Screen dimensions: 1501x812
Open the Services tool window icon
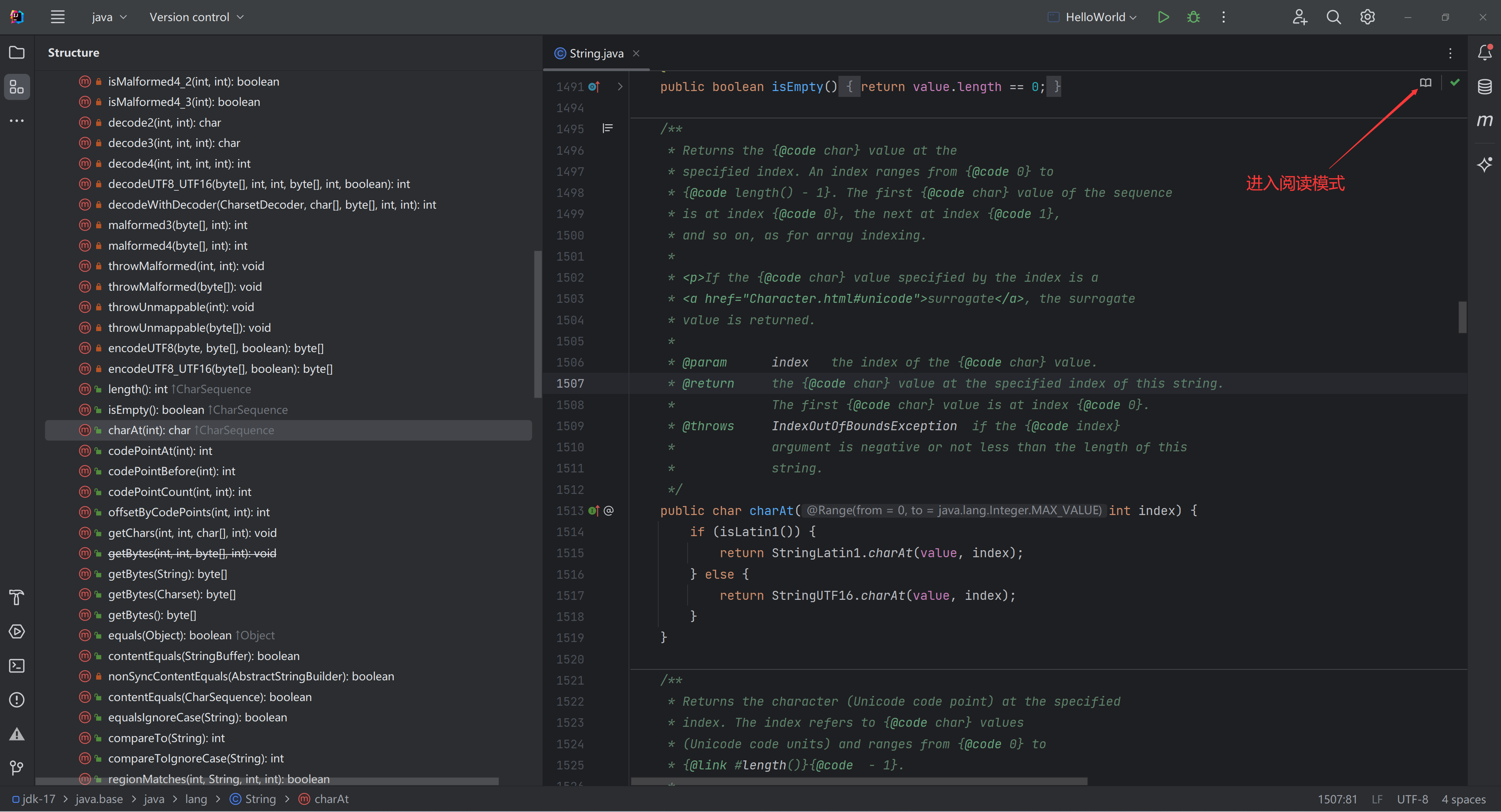click(x=17, y=631)
